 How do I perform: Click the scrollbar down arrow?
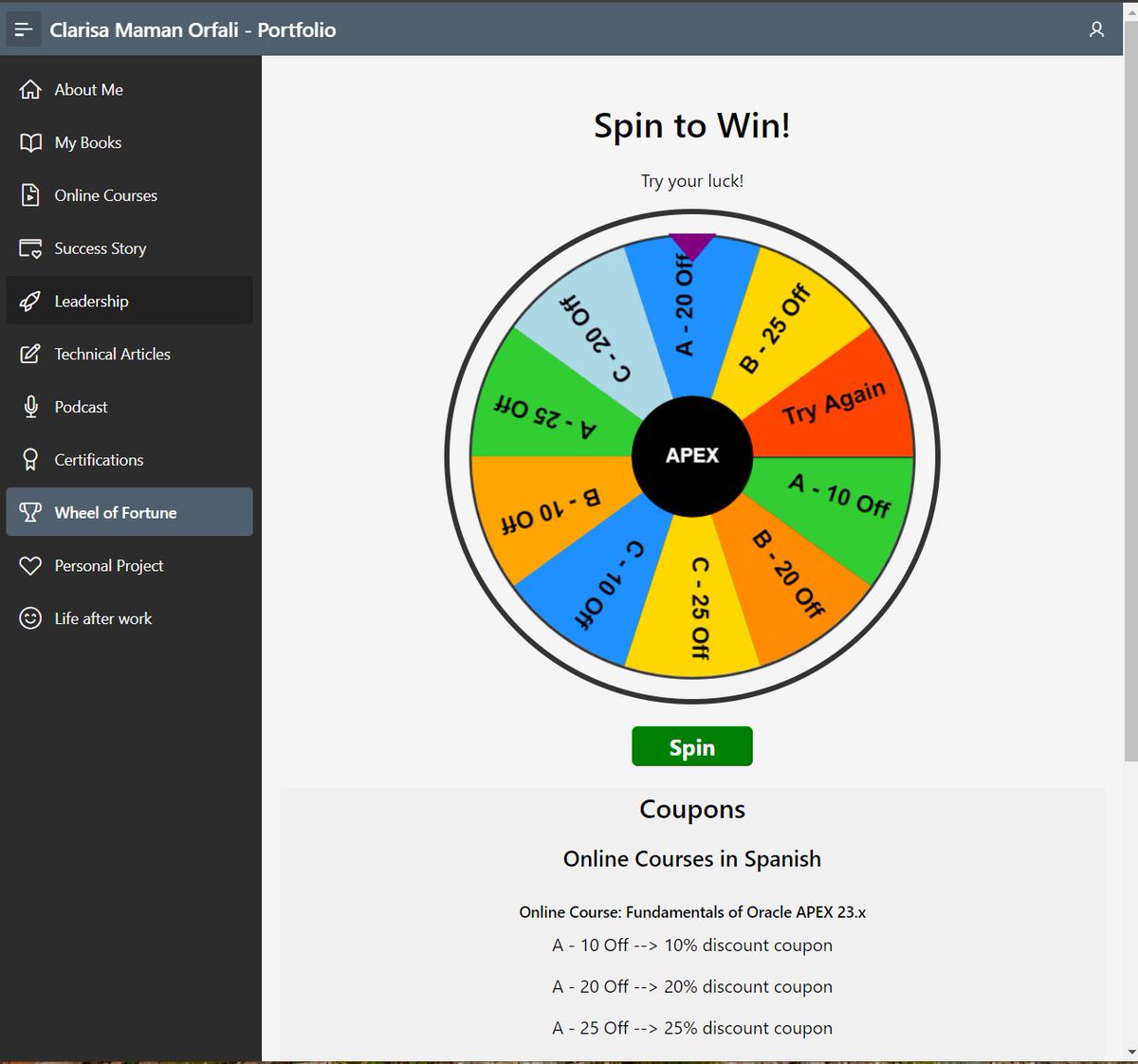(1130, 1052)
